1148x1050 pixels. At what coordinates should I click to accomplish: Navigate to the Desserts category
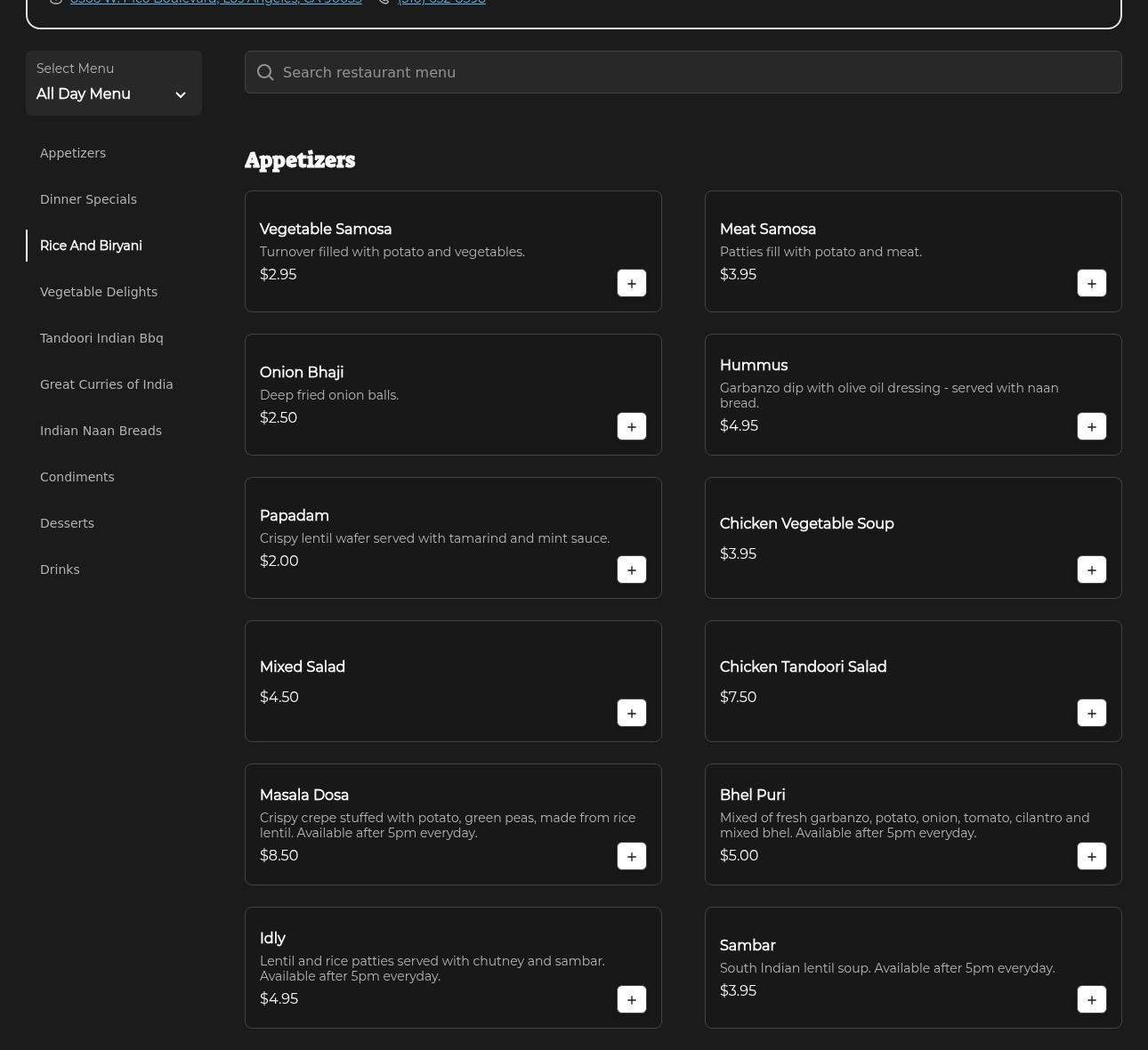point(67,523)
